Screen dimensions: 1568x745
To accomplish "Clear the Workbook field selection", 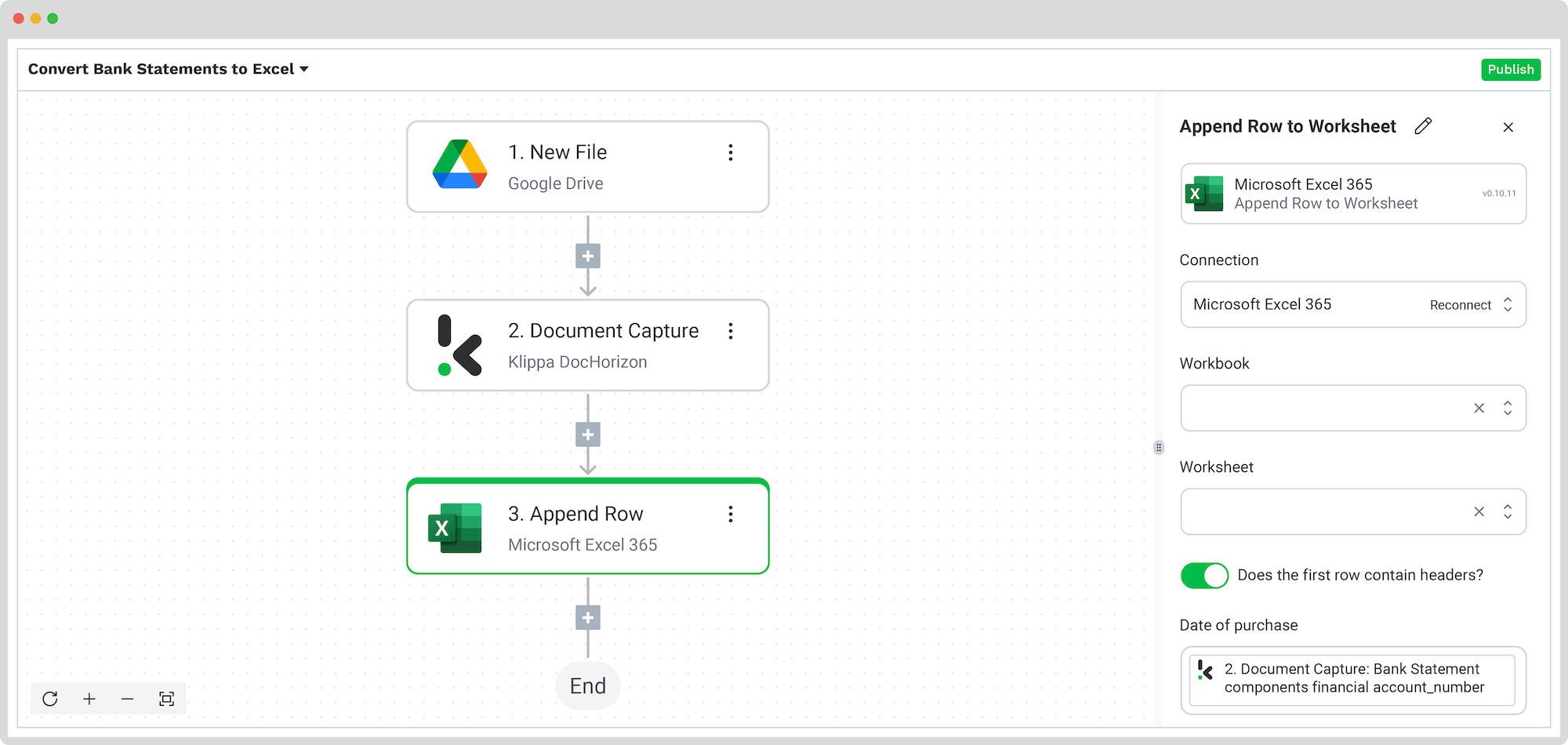I will click(x=1479, y=409).
